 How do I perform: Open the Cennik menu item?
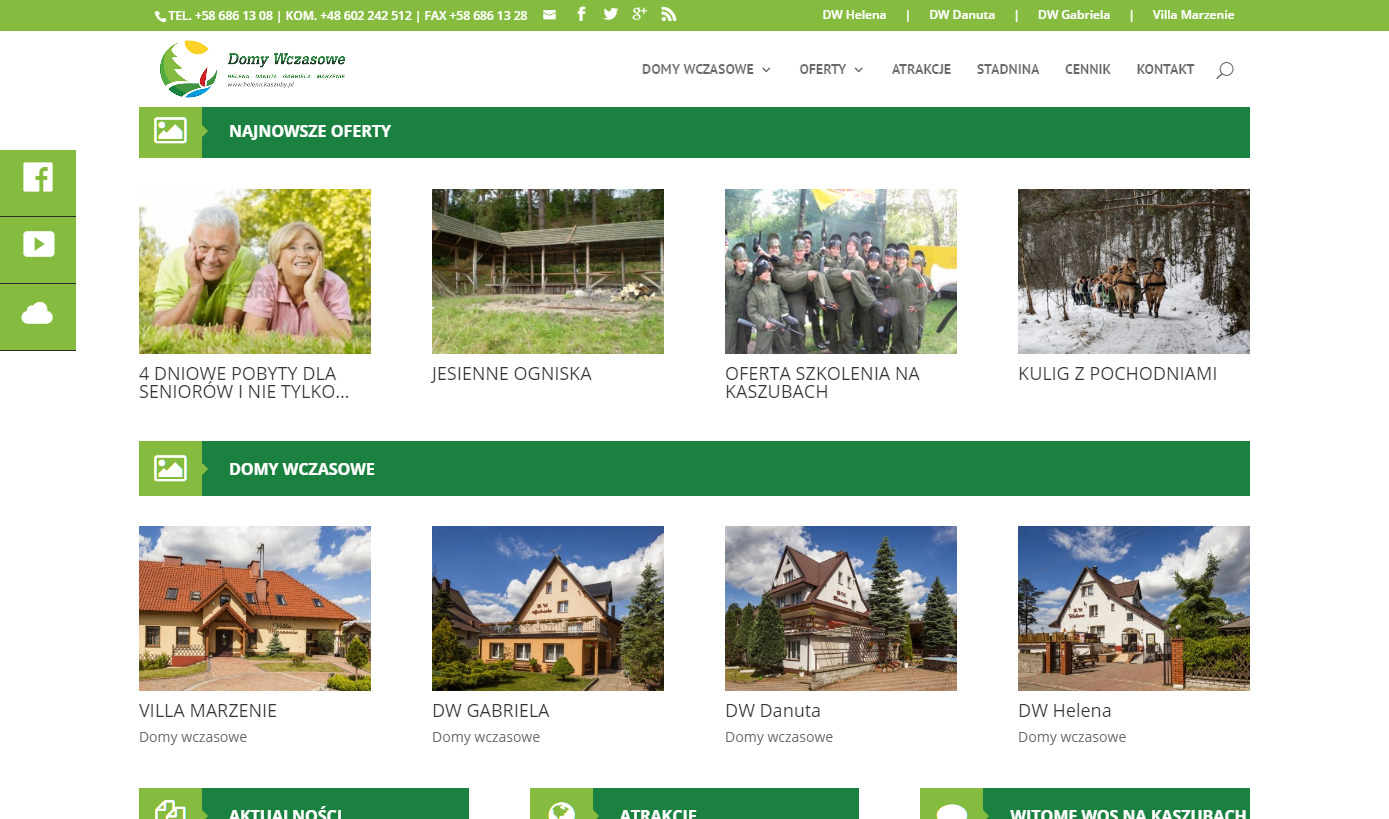point(1087,70)
